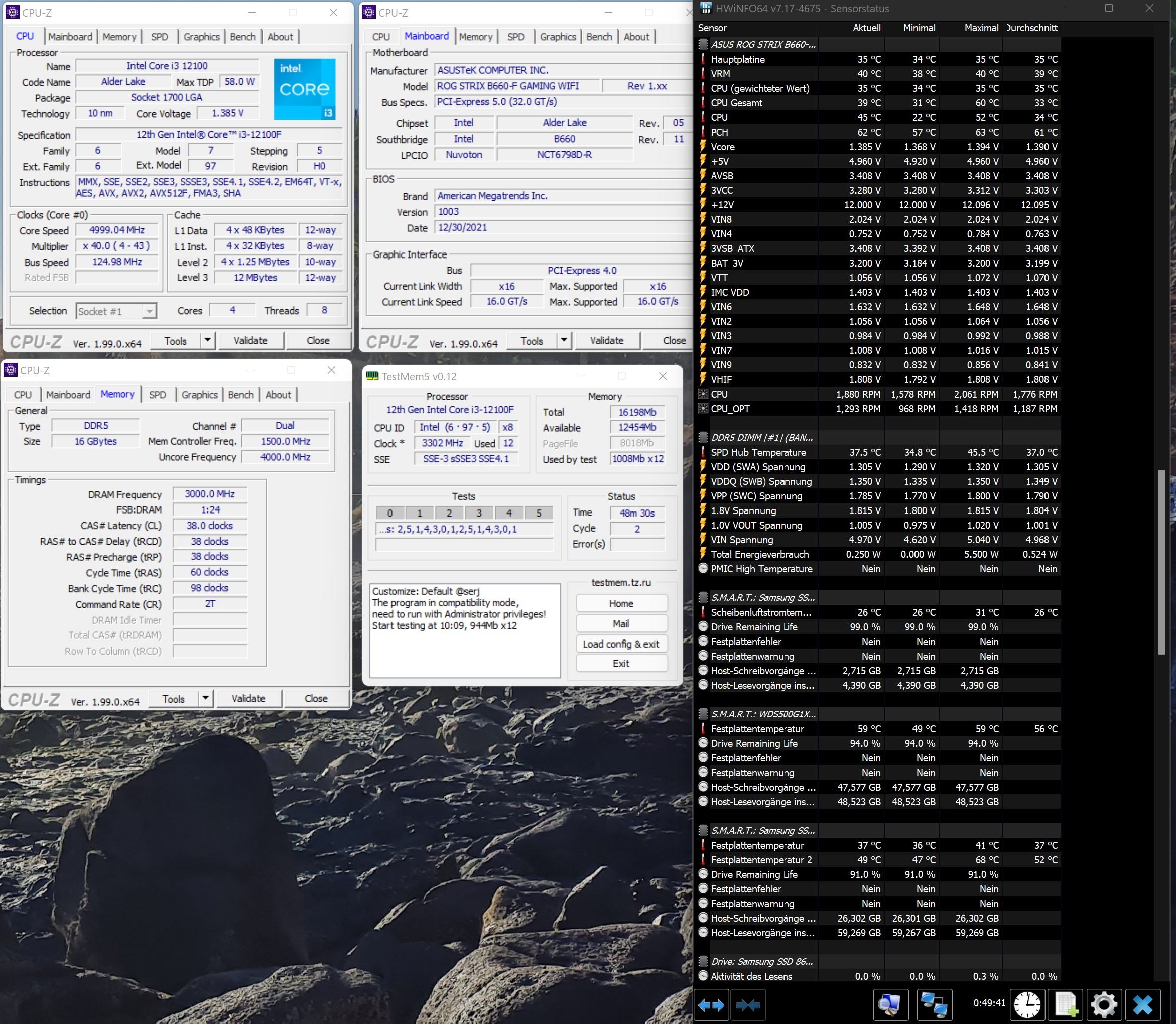
Task: Click the thermometer icon beside Festplattentemperatur 2
Action: [703, 859]
